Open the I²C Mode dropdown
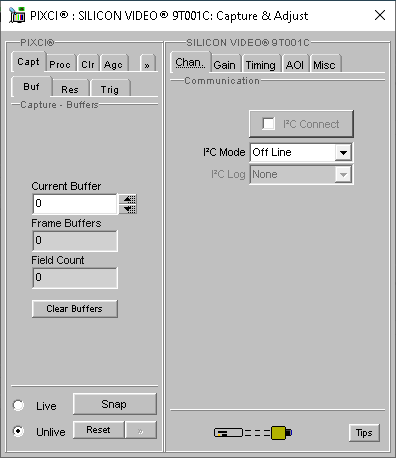Viewport: 396px width, 458px height. pos(343,153)
